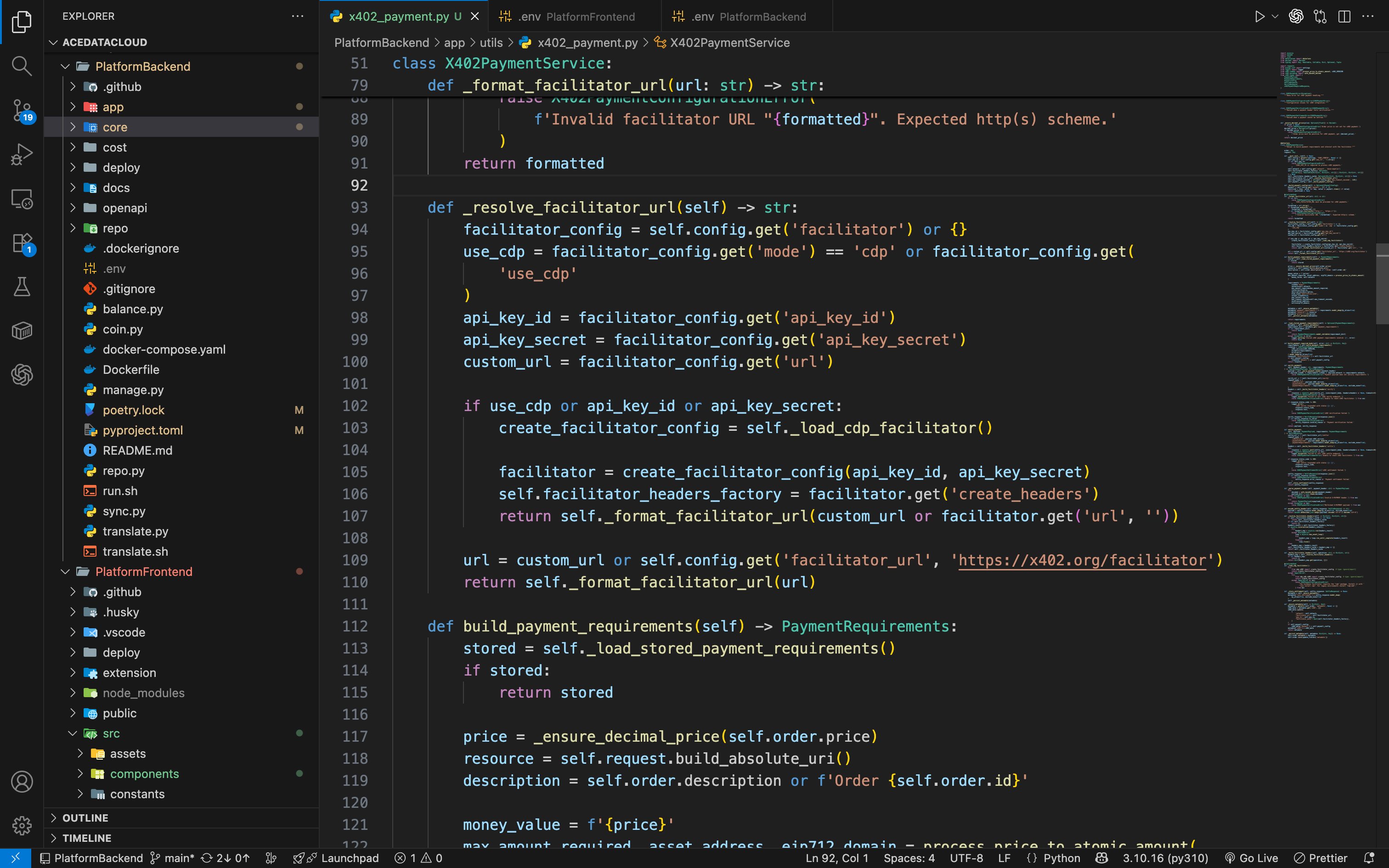Open the Manage gear menu
The image size is (1389, 868).
click(x=21, y=826)
